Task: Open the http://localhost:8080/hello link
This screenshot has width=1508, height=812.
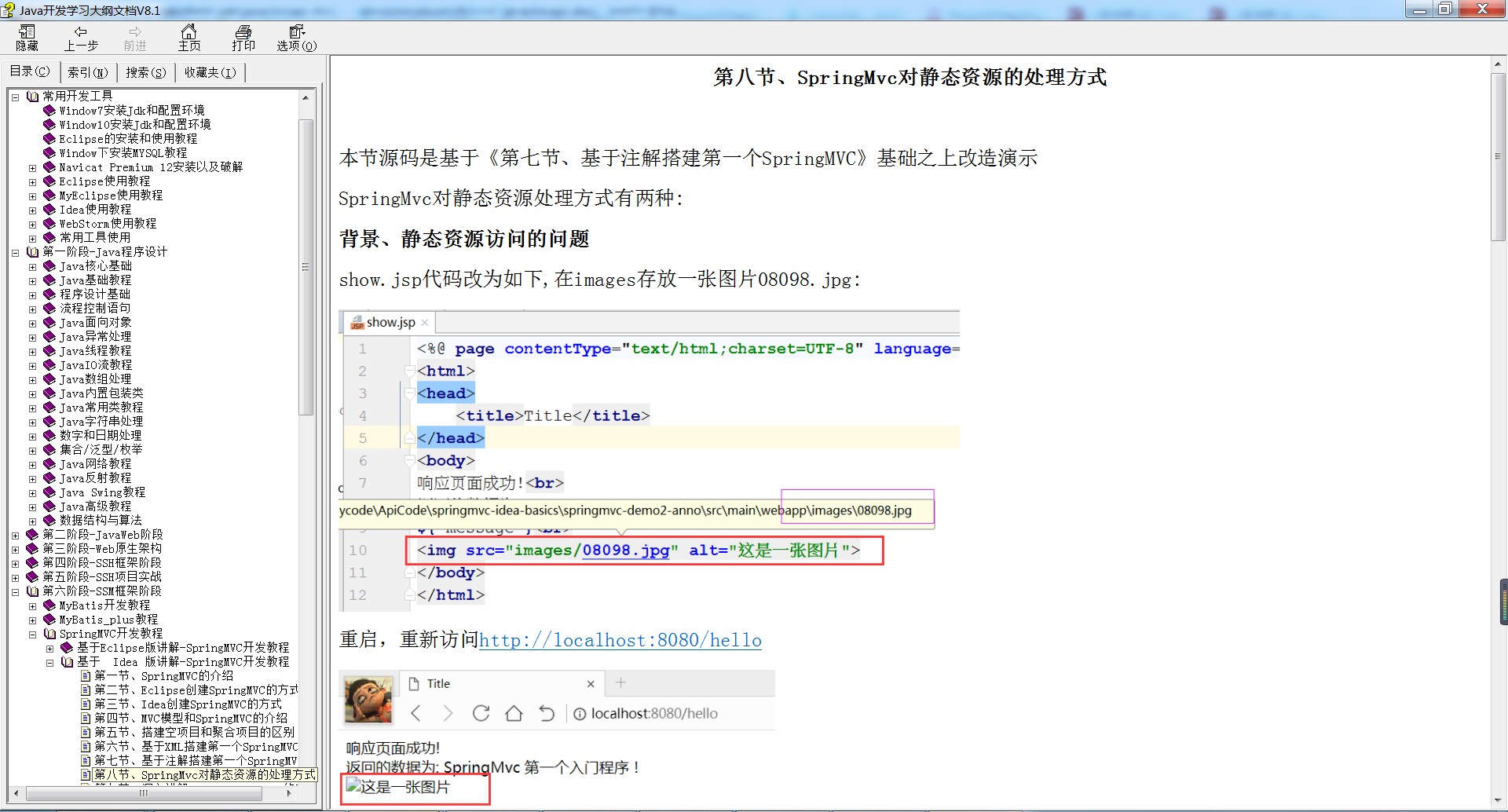Action: click(620, 641)
